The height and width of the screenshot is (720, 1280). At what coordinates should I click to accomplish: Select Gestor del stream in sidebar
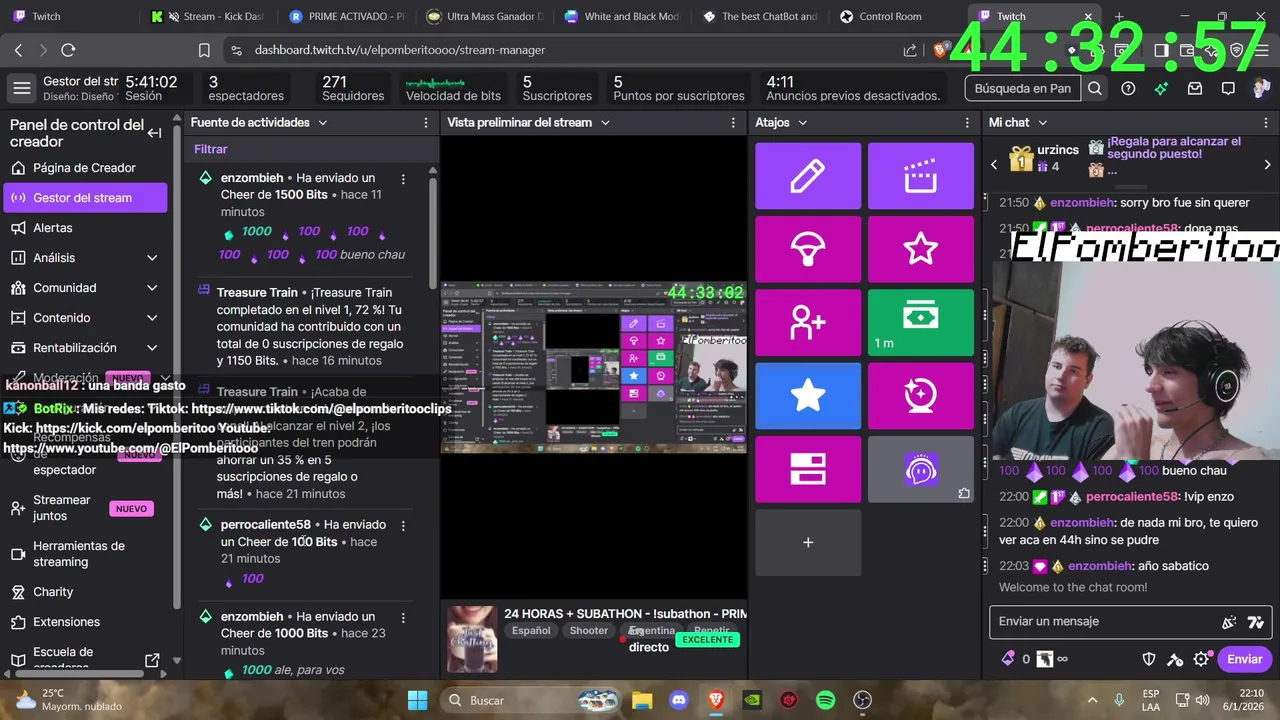coord(86,198)
